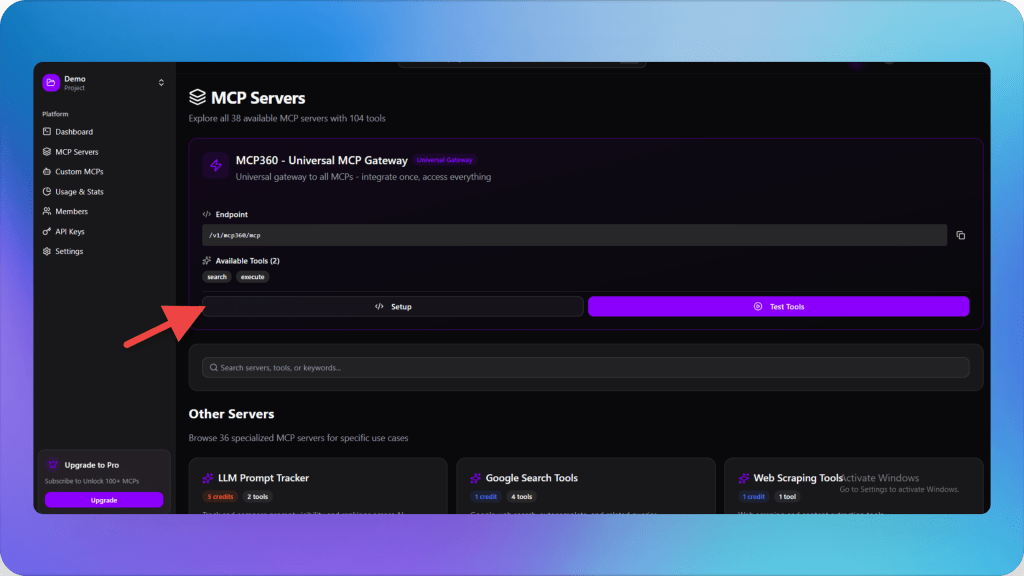Open the Web Scraping Tools card
Viewport: 1024px width, 576px height.
(x=854, y=486)
